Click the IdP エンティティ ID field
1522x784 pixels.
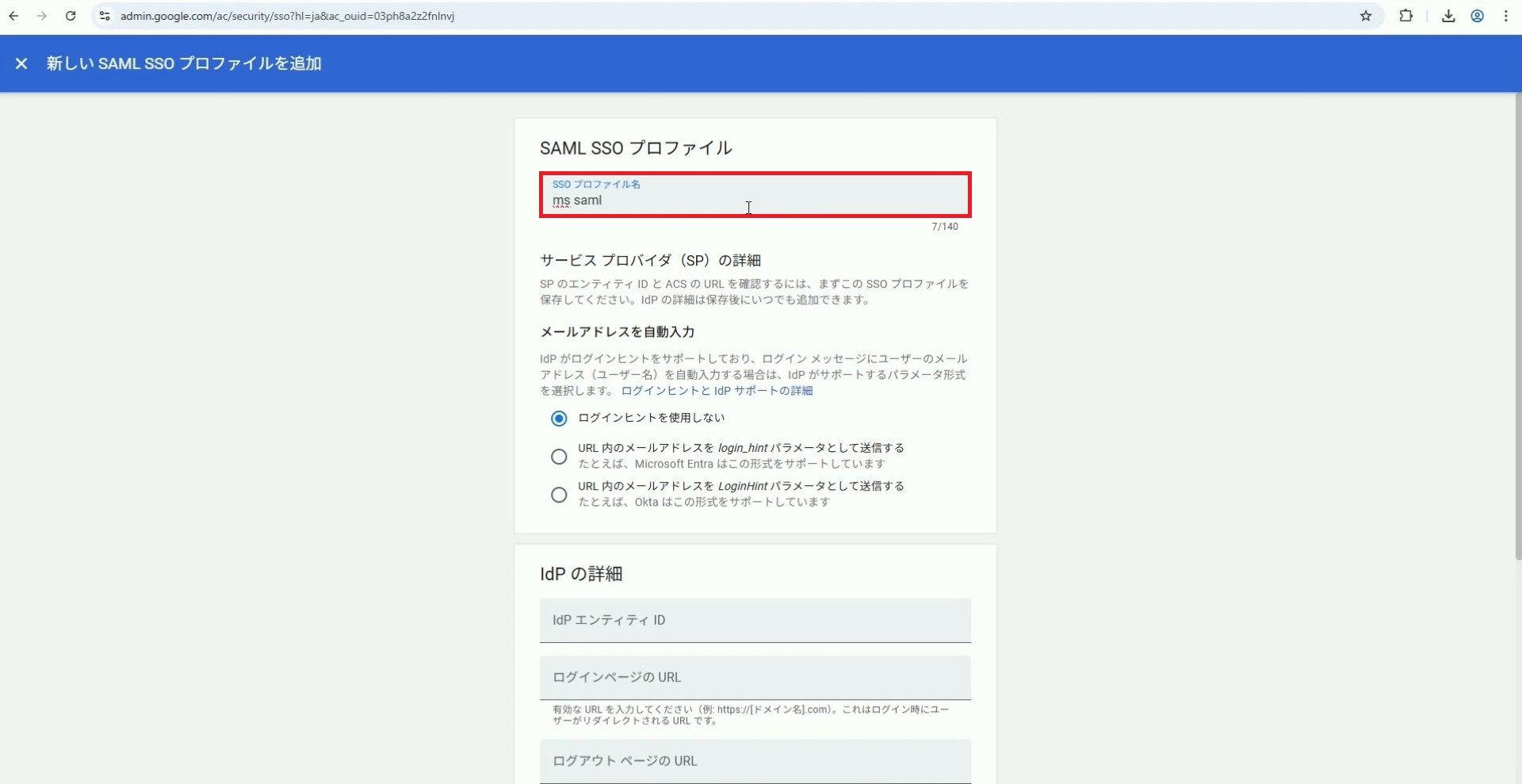[x=755, y=620]
